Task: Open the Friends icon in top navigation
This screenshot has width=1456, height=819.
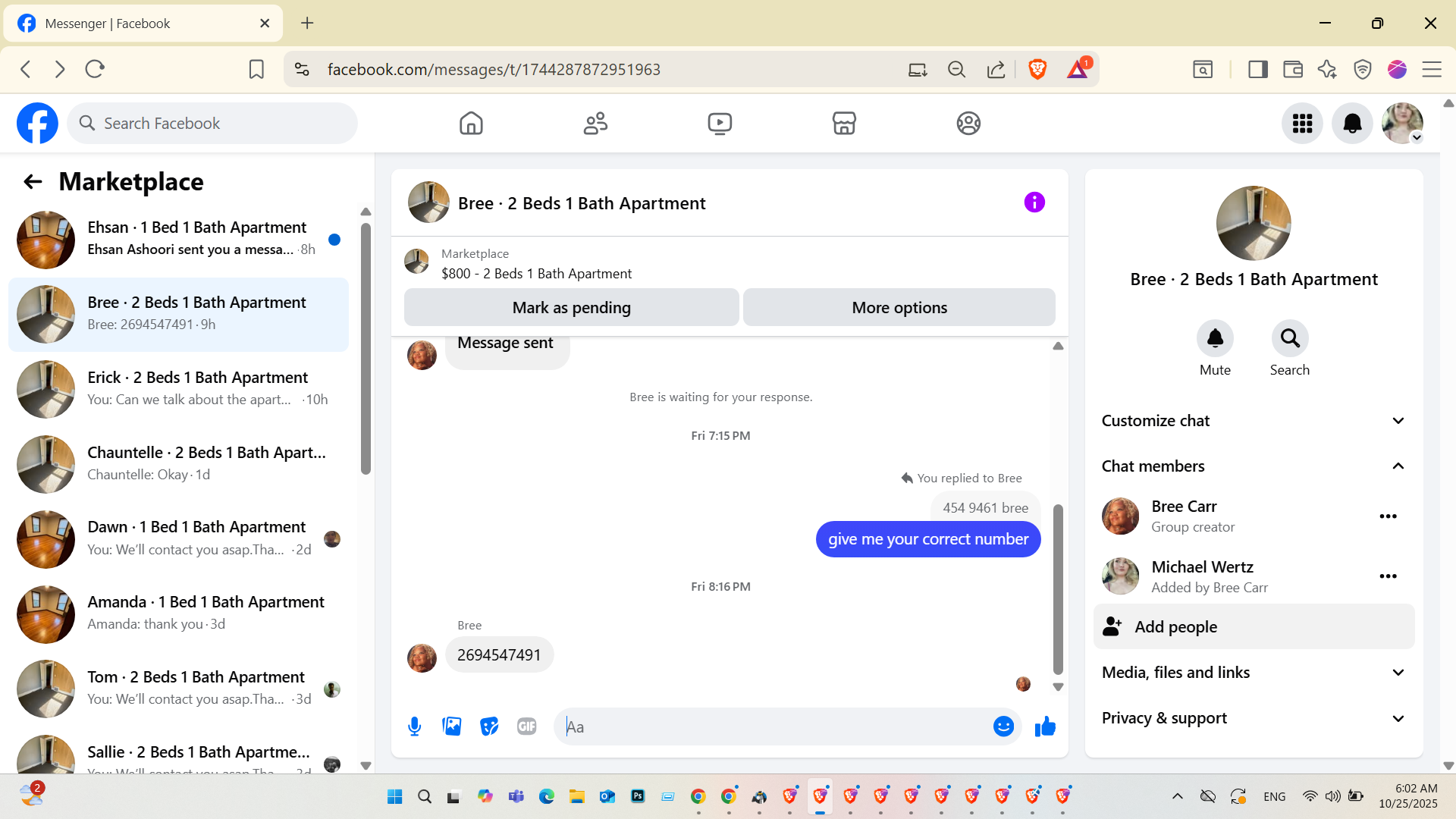Action: coord(595,123)
